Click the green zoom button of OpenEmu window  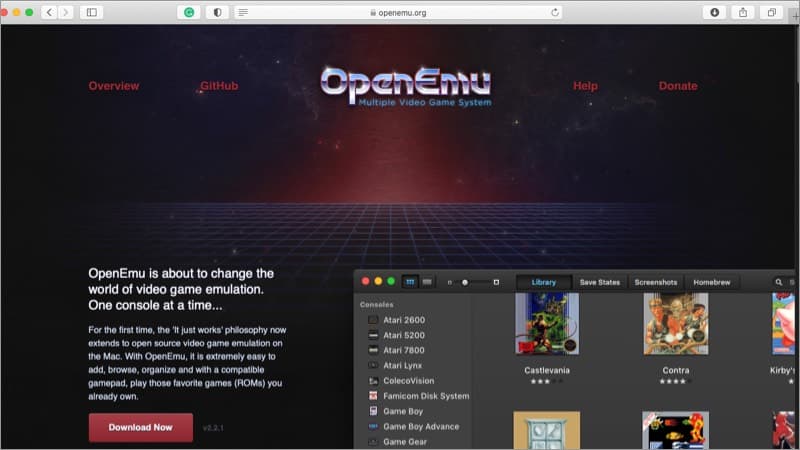391,281
